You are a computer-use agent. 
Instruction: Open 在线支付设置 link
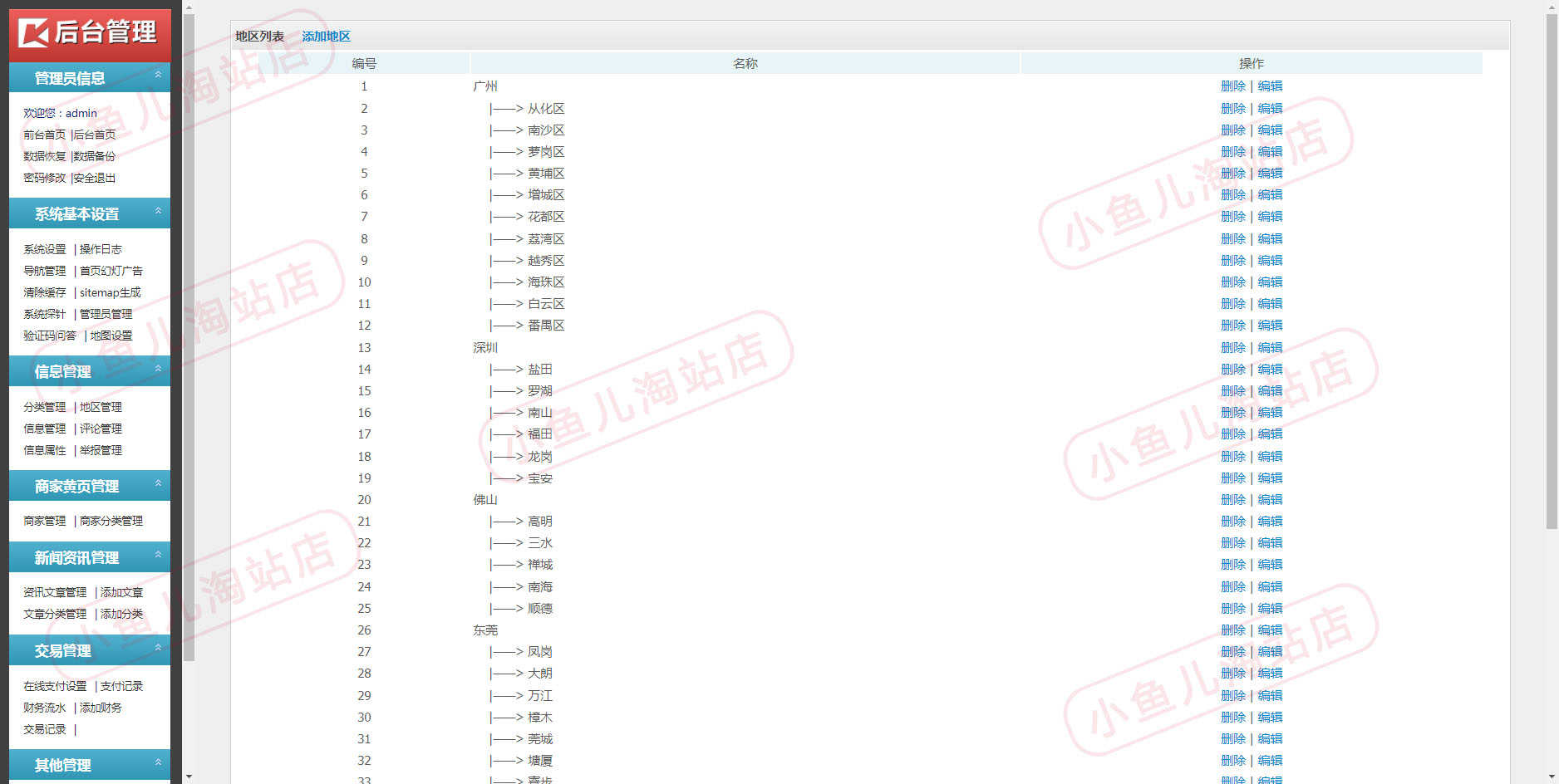pos(55,686)
